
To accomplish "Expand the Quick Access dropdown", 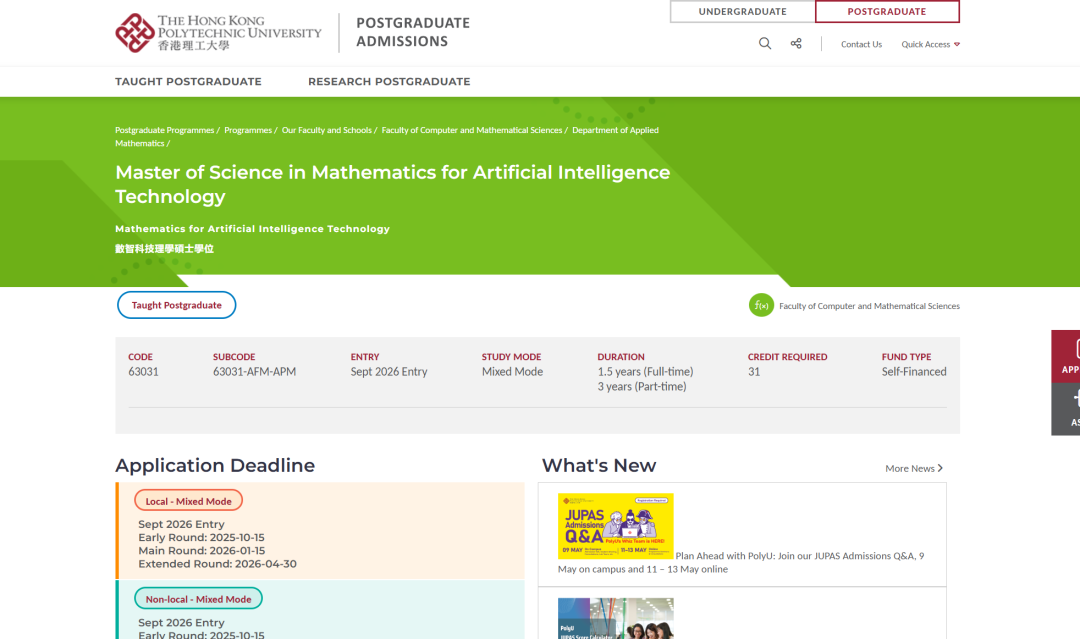I will 931,44.
